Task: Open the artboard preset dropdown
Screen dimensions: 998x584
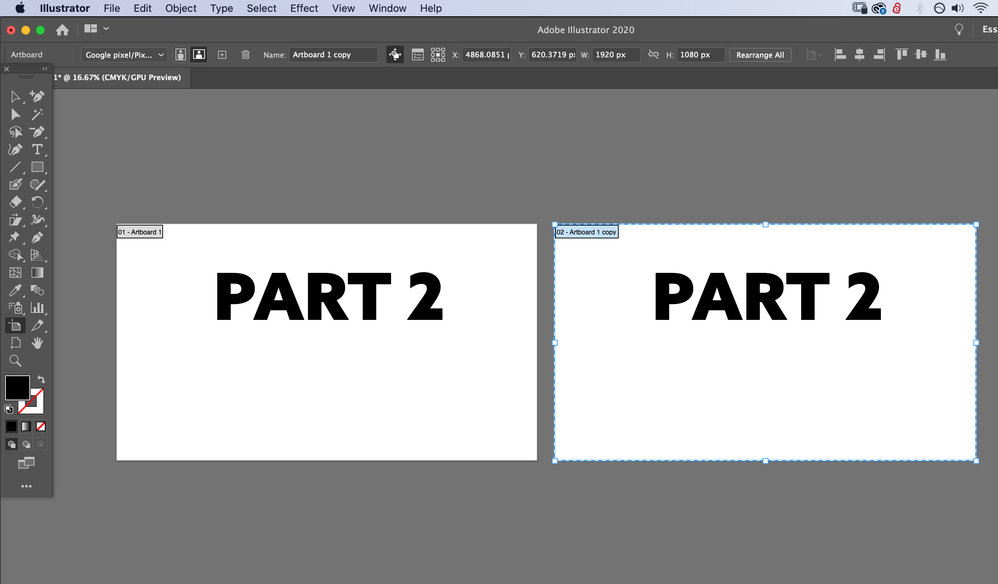Action: coord(122,54)
